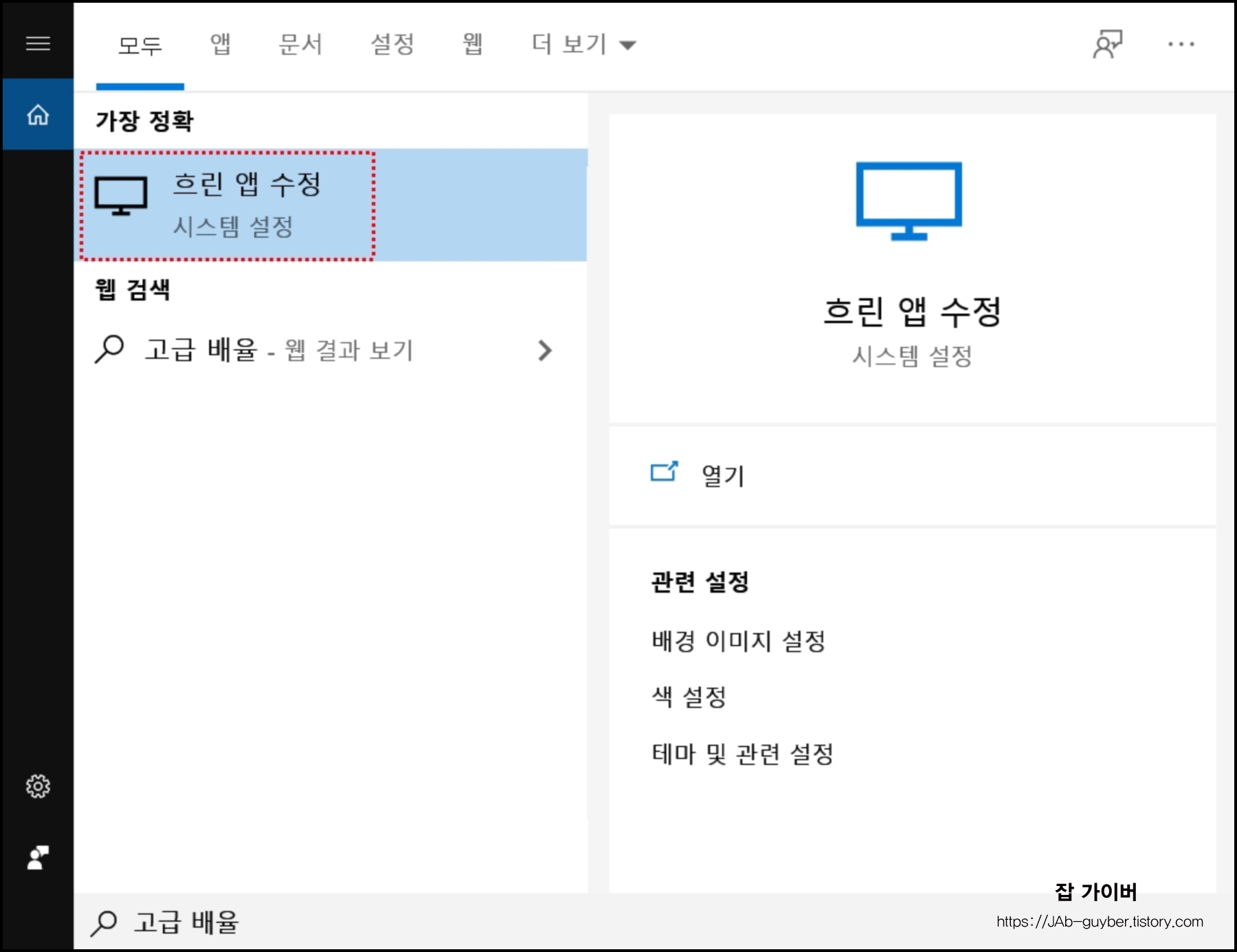
Task: Click the Home icon in the left sidebar
Action: 38,115
